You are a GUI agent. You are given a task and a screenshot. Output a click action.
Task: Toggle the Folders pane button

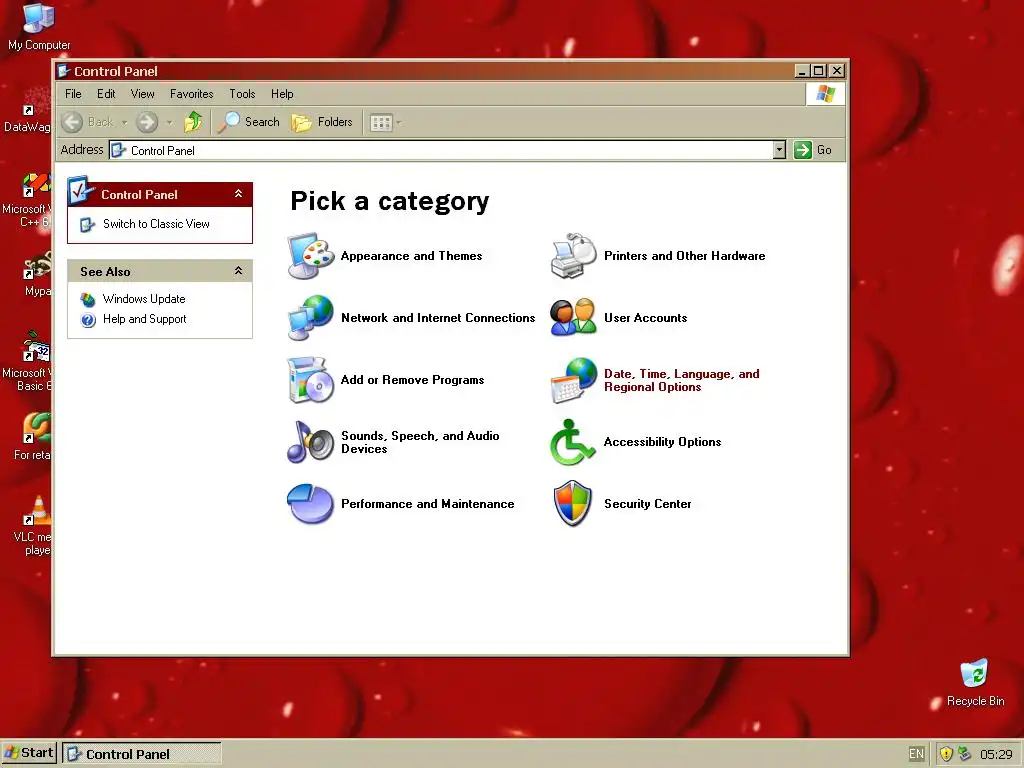tap(322, 122)
